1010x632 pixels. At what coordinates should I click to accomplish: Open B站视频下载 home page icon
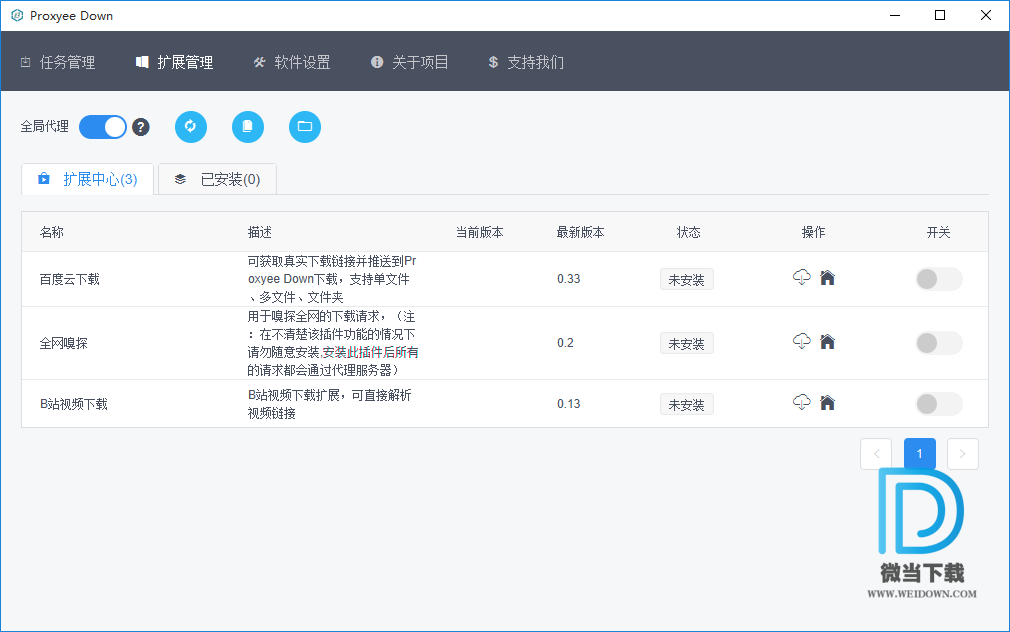coord(828,403)
